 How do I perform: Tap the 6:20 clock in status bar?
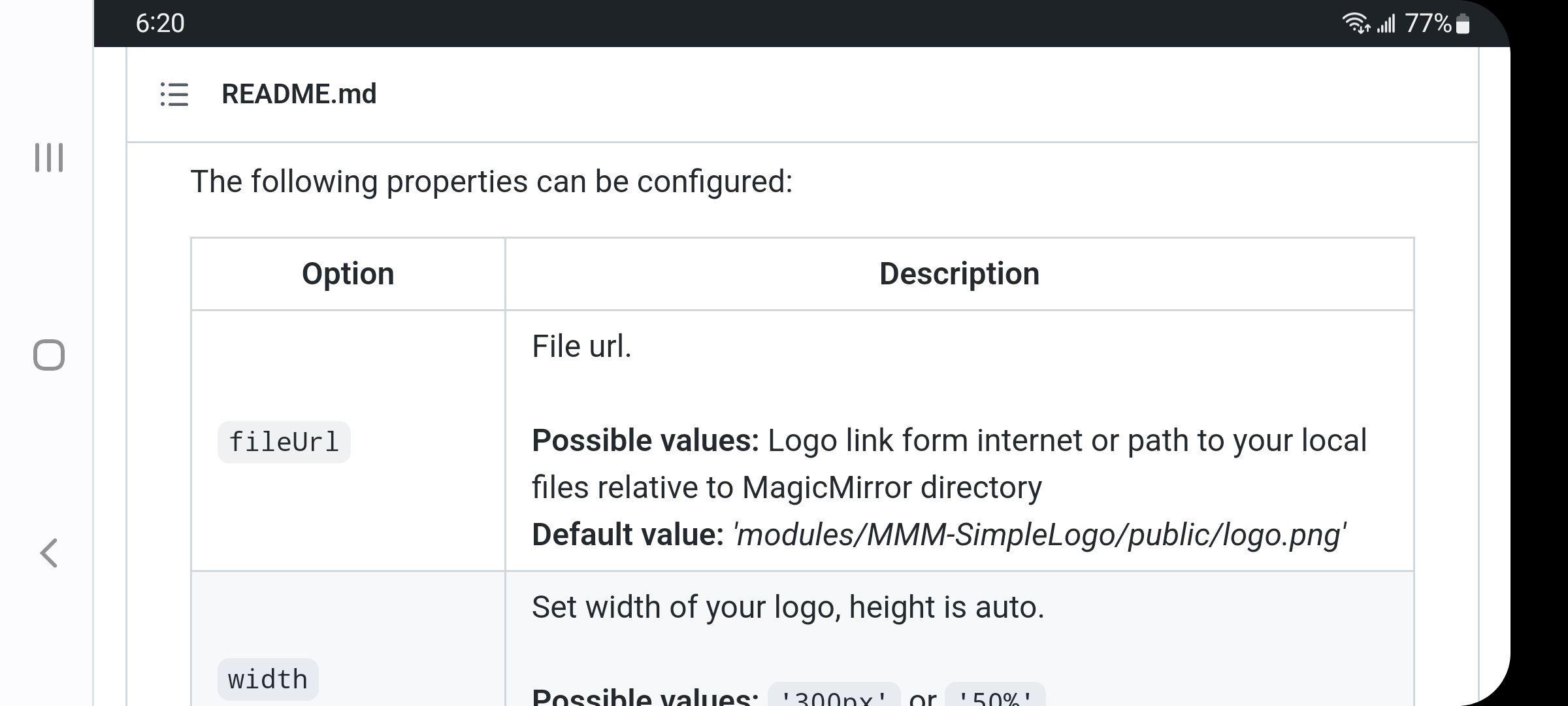[x=160, y=24]
